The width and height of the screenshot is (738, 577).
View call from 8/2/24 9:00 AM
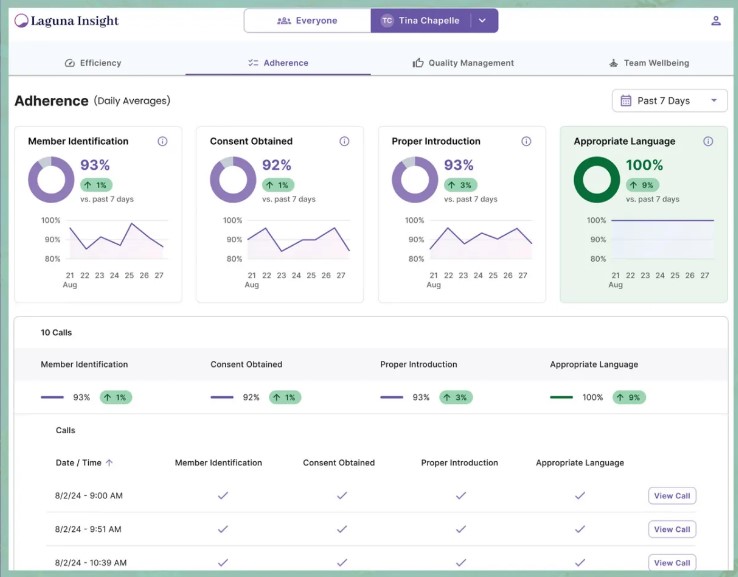click(671, 496)
